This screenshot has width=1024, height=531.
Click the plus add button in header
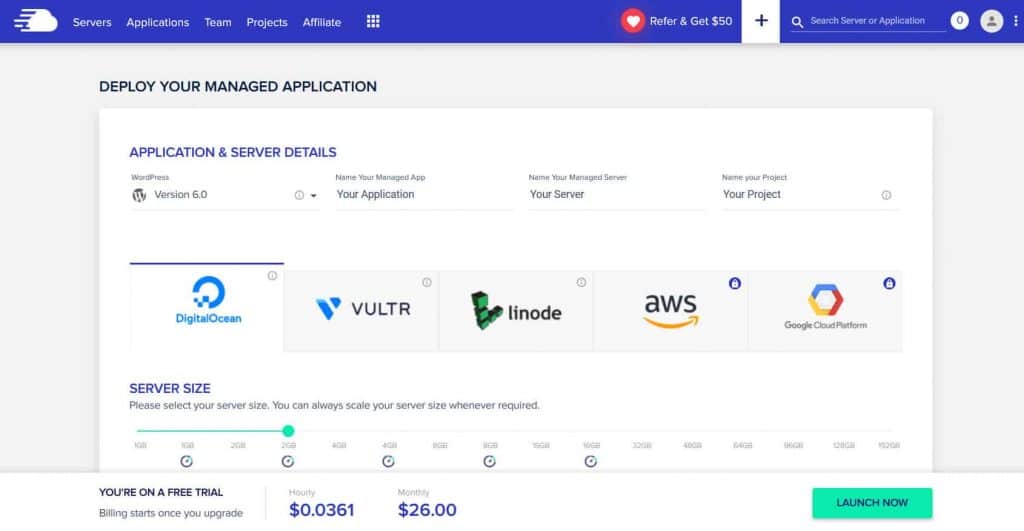pyautogui.click(x=761, y=21)
